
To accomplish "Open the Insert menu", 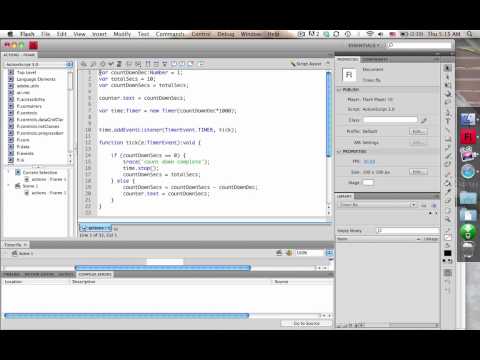I will [x=99, y=34].
